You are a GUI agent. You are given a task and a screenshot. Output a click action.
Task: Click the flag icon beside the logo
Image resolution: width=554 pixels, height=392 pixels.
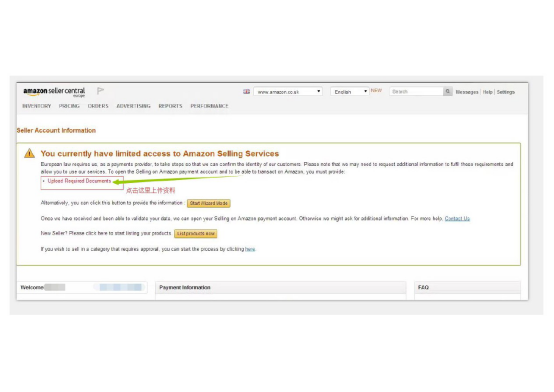pyautogui.click(x=100, y=91)
